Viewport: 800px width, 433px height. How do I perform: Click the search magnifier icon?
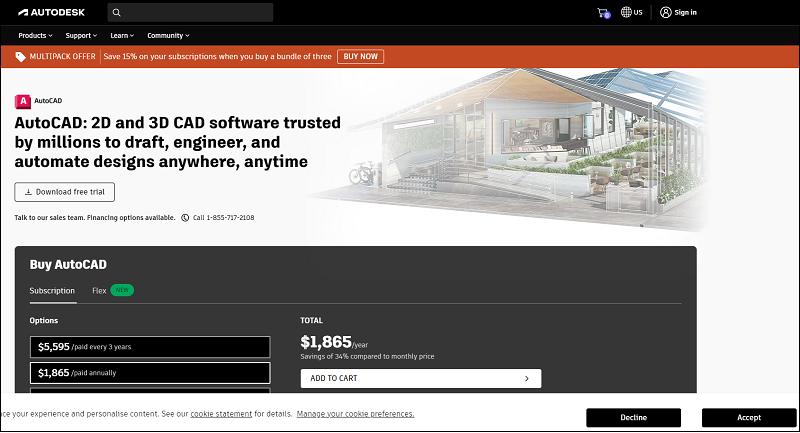point(116,13)
